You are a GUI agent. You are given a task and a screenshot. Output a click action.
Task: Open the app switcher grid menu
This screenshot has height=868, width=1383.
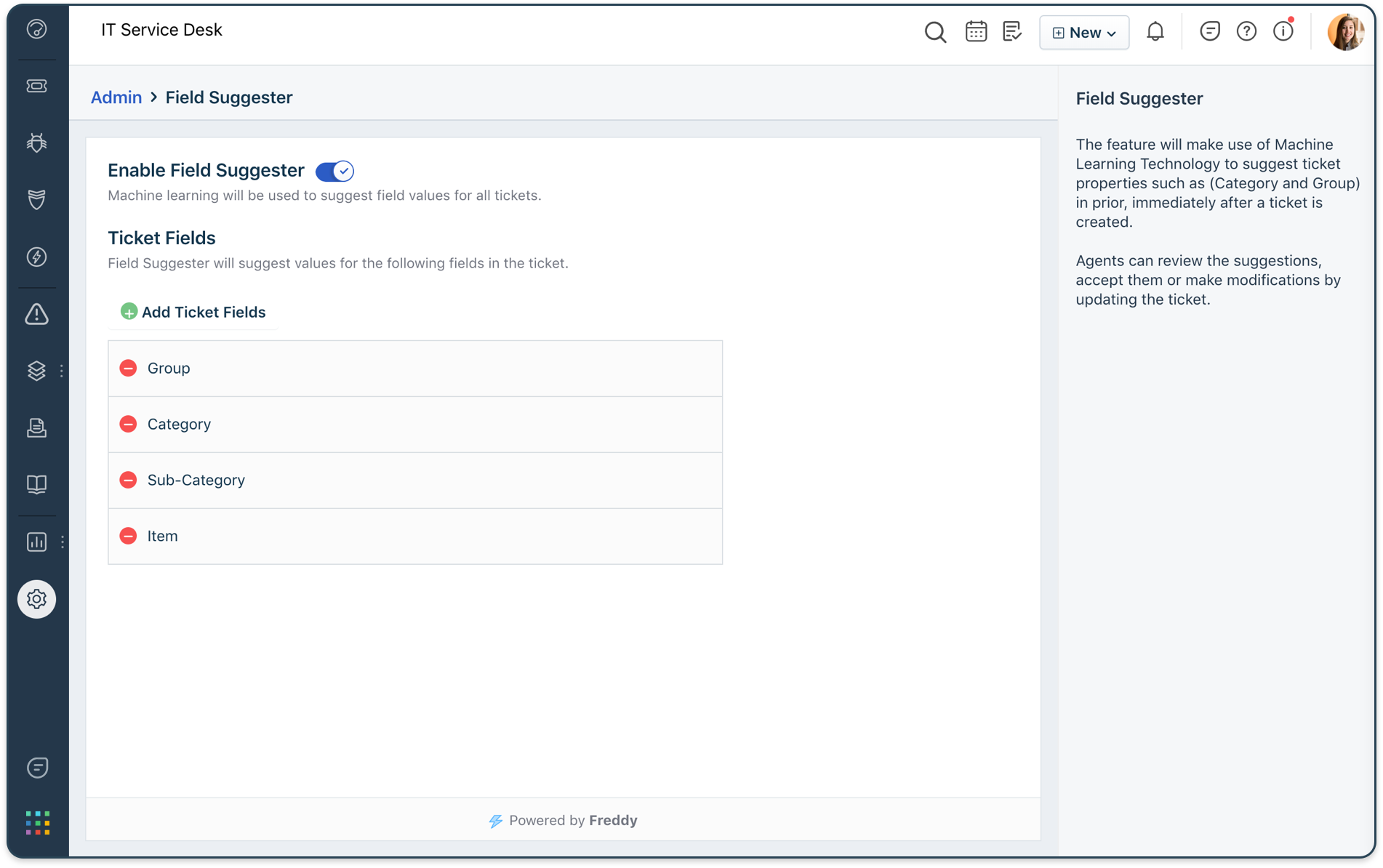point(37,823)
